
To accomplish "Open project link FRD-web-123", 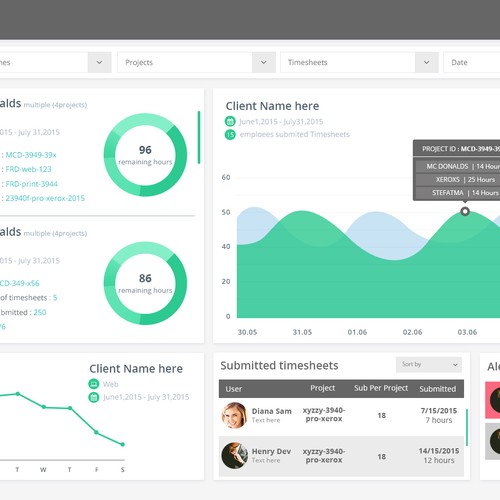I will tap(28, 169).
